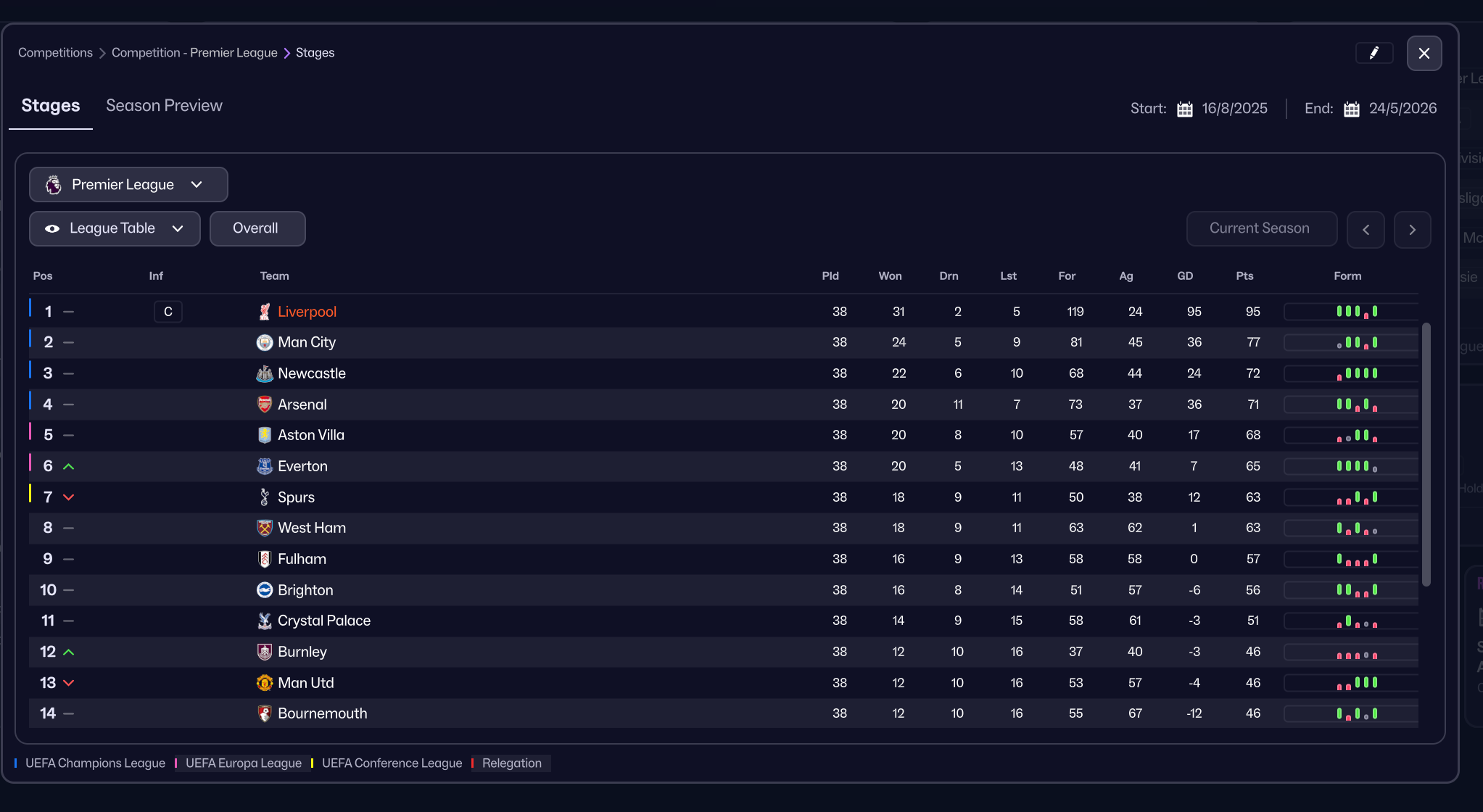Open the start date calendar icon

coord(1184,109)
